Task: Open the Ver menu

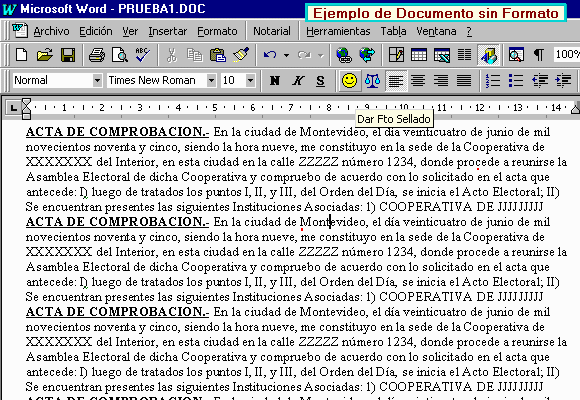Action: click(x=130, y=31)
